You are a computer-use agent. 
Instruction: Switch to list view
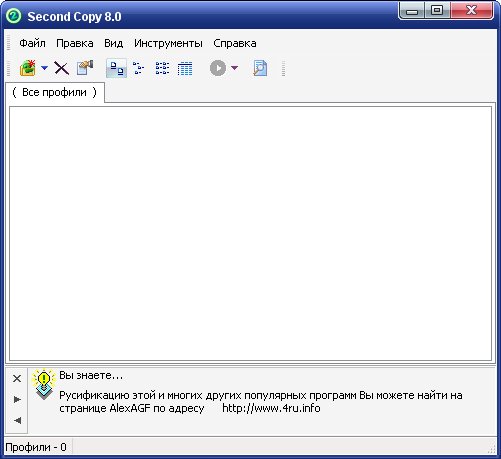click(162, 68)
